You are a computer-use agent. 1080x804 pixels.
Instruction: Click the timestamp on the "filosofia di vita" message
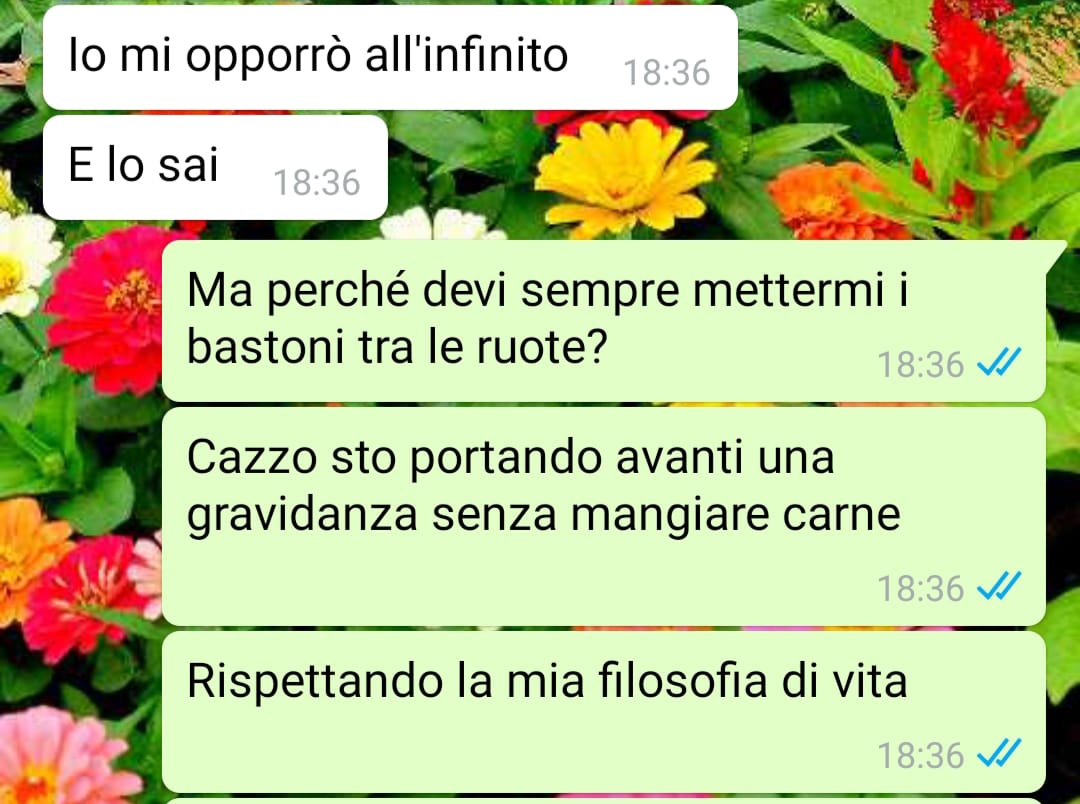[x=920, y=755]
